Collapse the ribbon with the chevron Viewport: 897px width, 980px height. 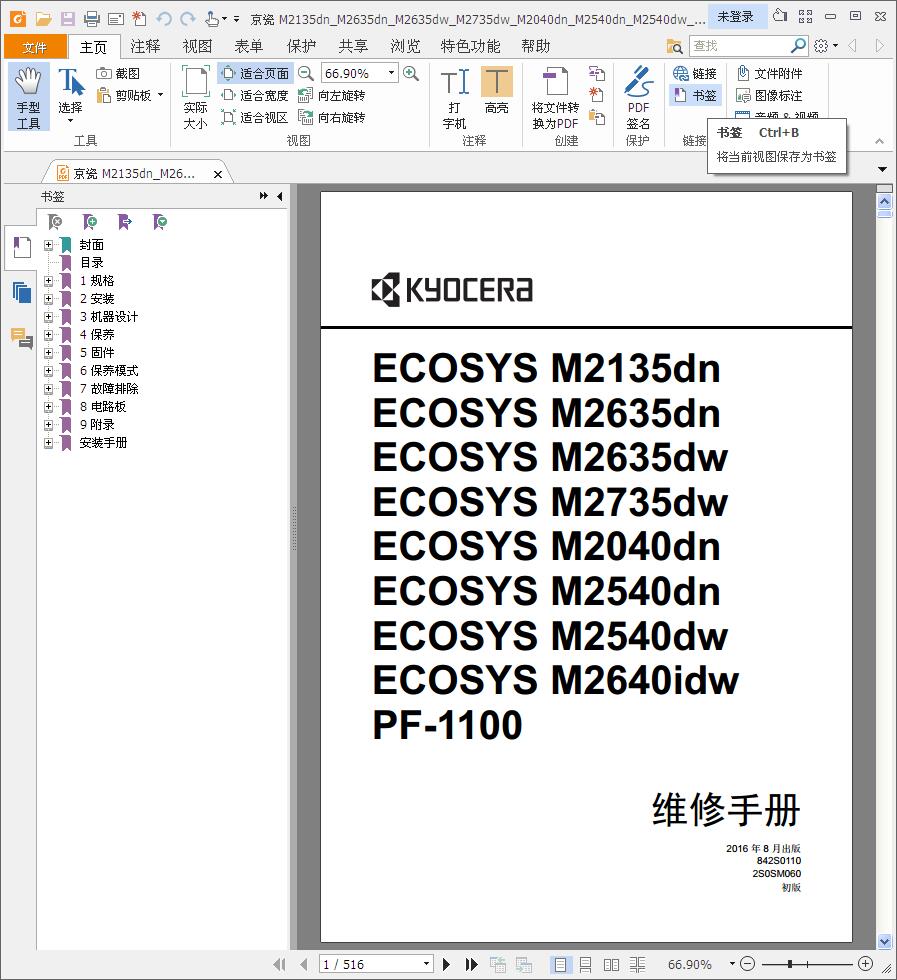point(879,141)
